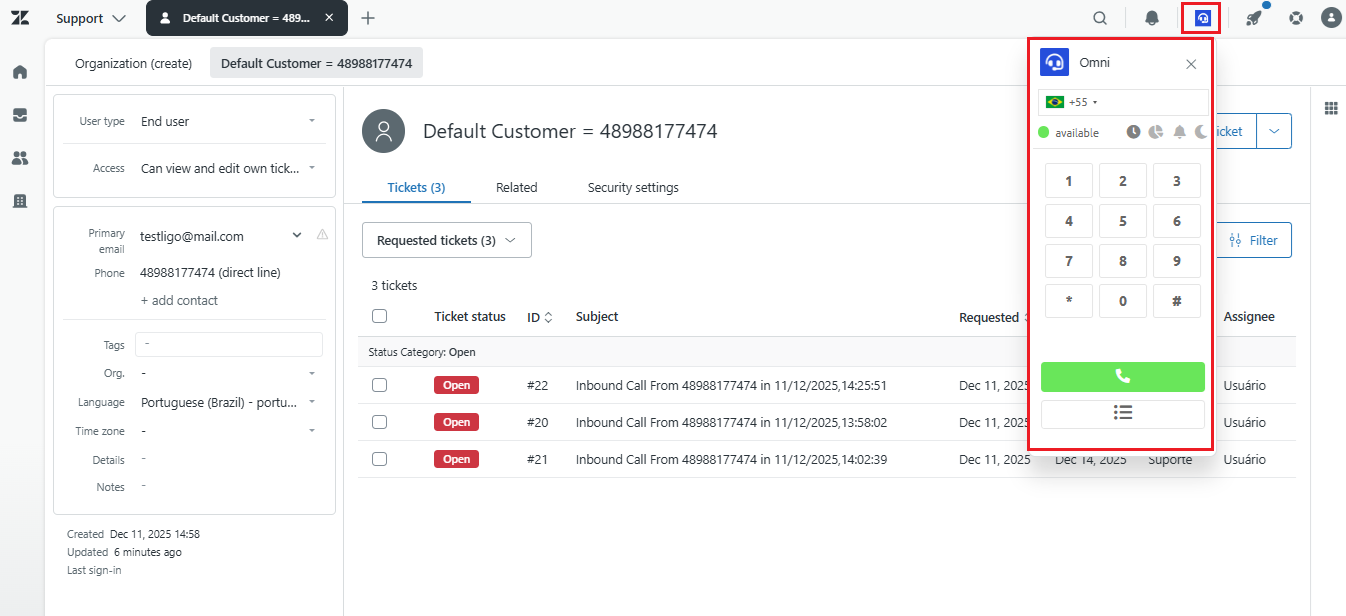
Task: Click the search magnifier icon
Action: [1100, 18]
